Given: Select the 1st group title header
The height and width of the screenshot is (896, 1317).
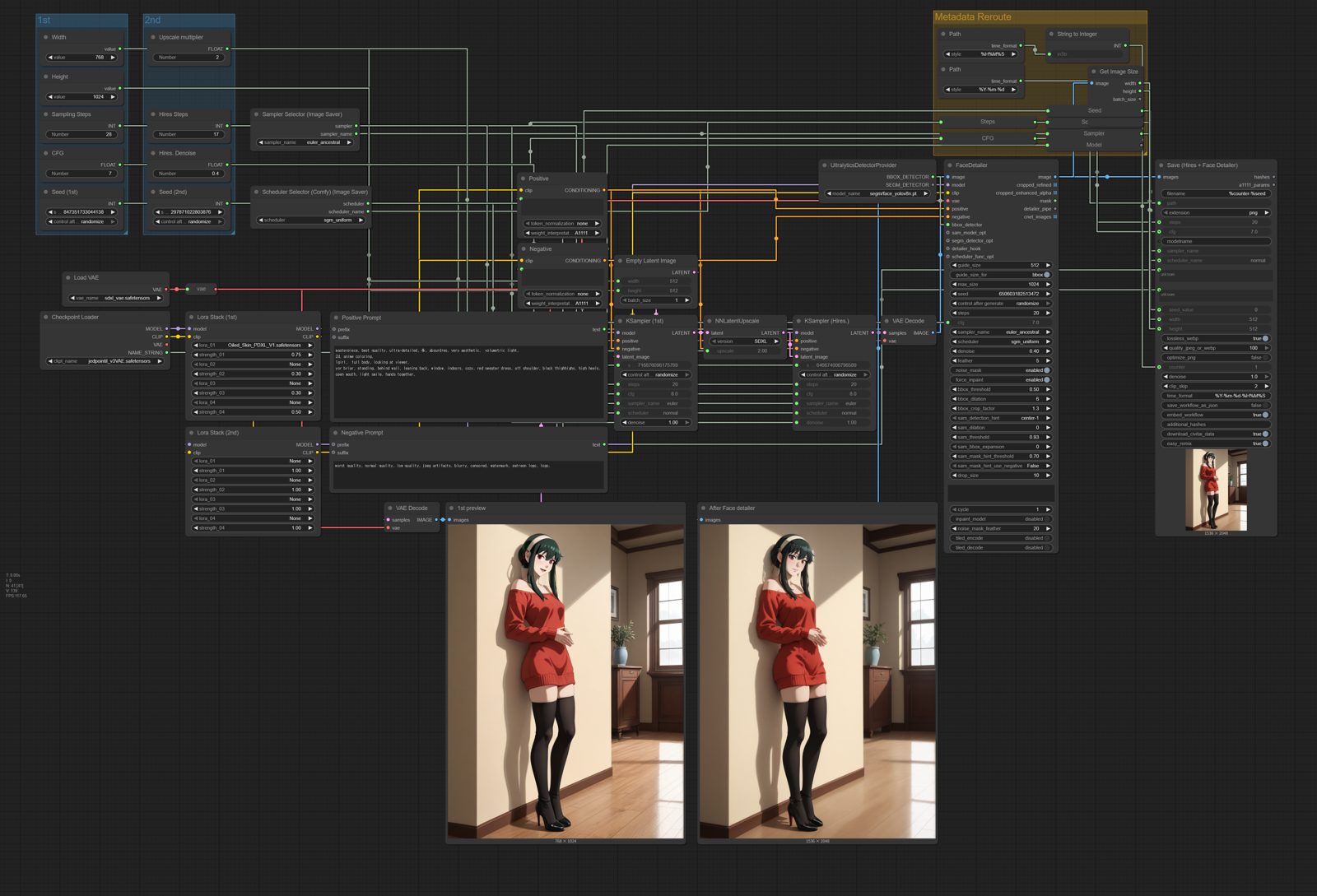Looking at the screenshot, I should click(81, 20).
